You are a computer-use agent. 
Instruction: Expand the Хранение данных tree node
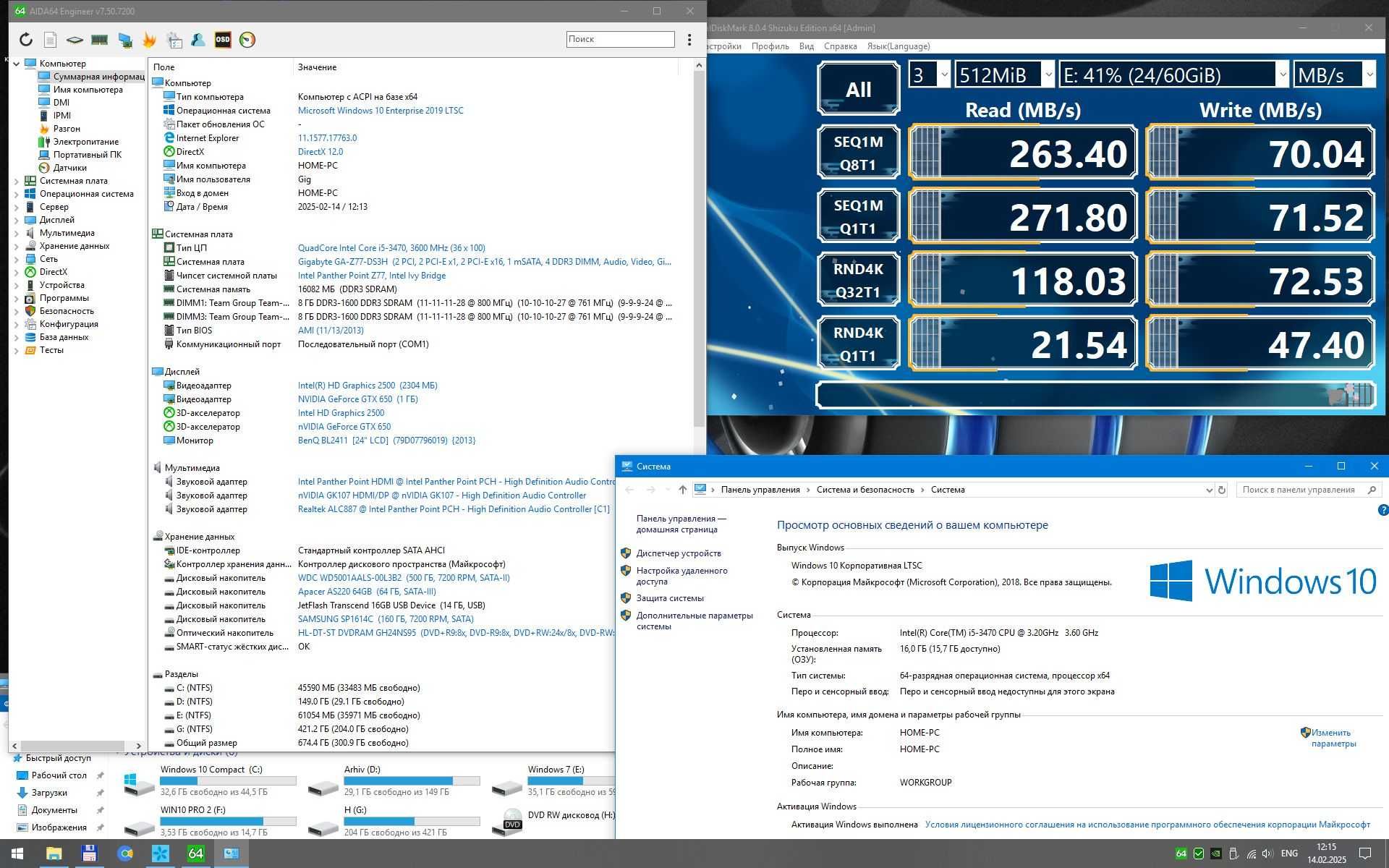coord(16,246)
